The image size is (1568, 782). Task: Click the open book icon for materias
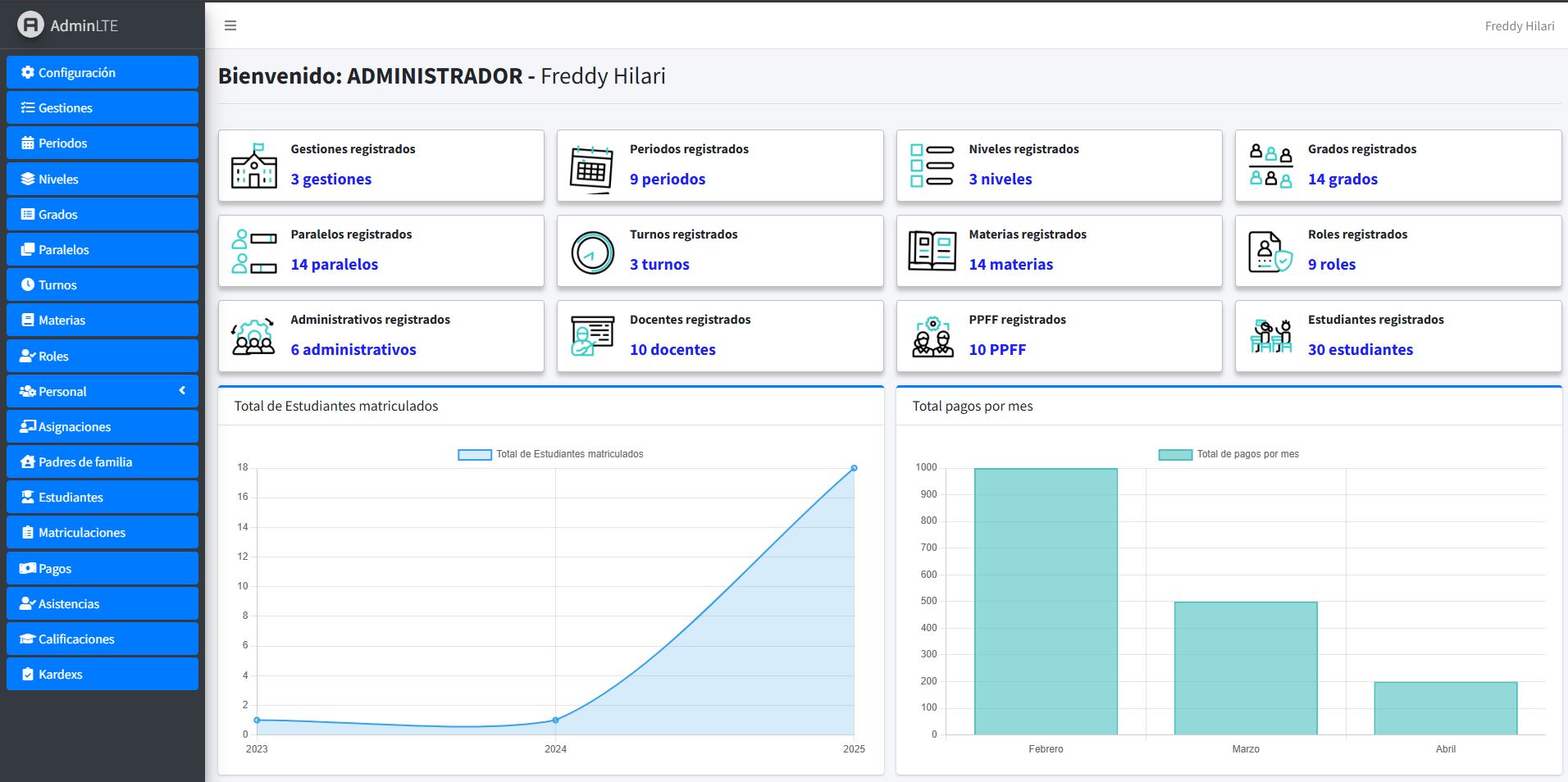pos(932,251)
